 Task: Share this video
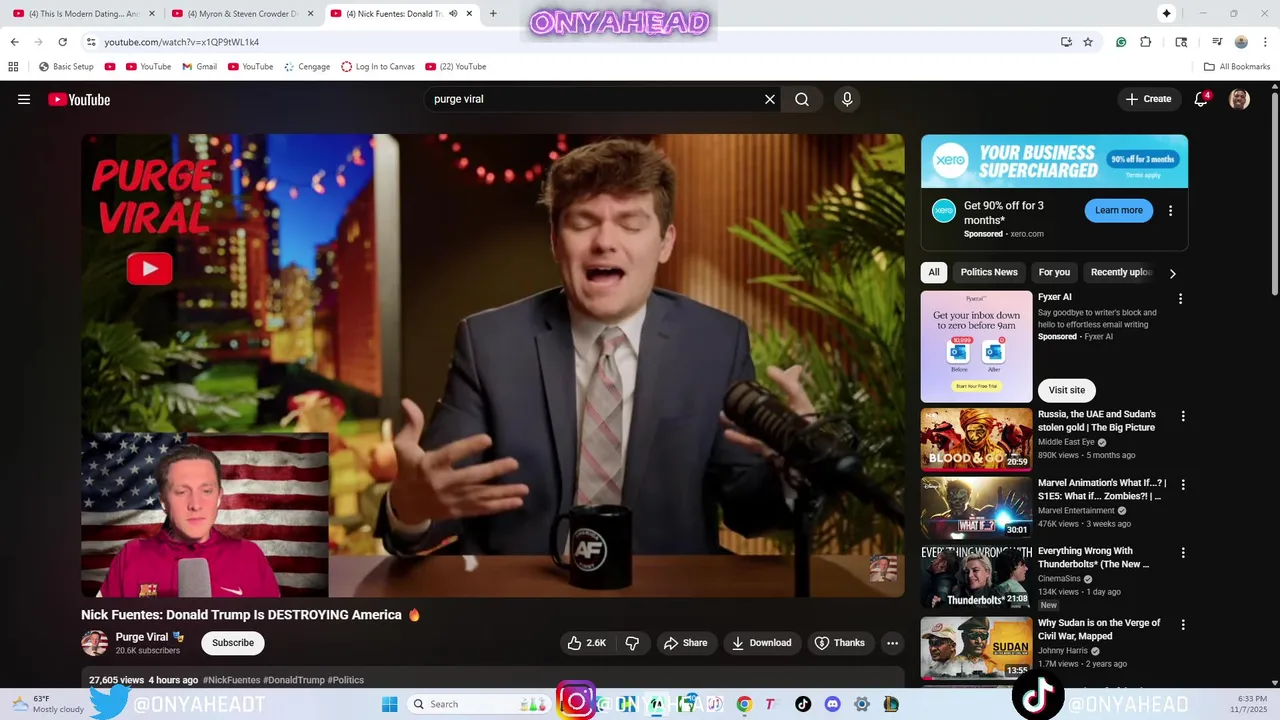[685, 643]
